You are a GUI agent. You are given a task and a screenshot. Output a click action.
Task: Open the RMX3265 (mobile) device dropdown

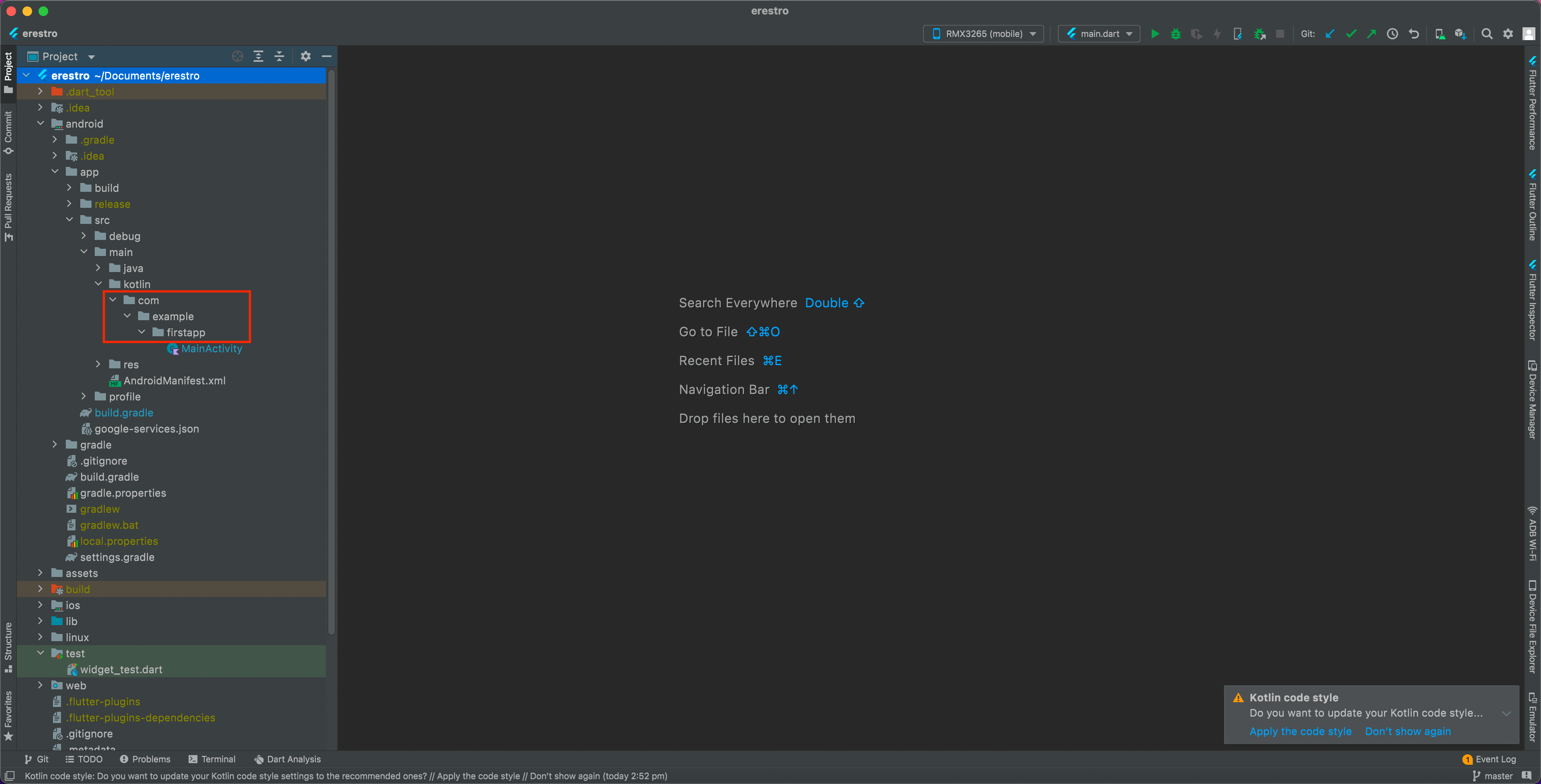coord(984,34)
